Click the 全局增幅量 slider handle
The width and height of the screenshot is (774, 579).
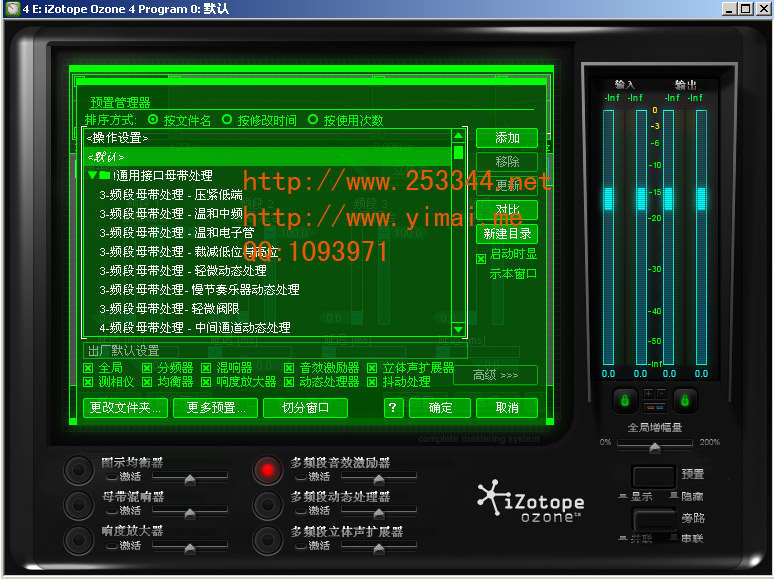click(655, 448)
